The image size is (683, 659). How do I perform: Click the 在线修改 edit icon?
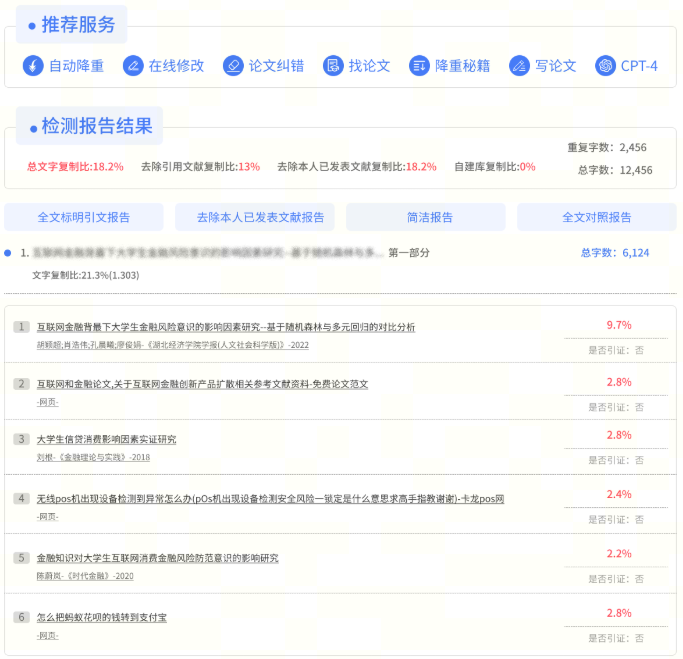132,66
